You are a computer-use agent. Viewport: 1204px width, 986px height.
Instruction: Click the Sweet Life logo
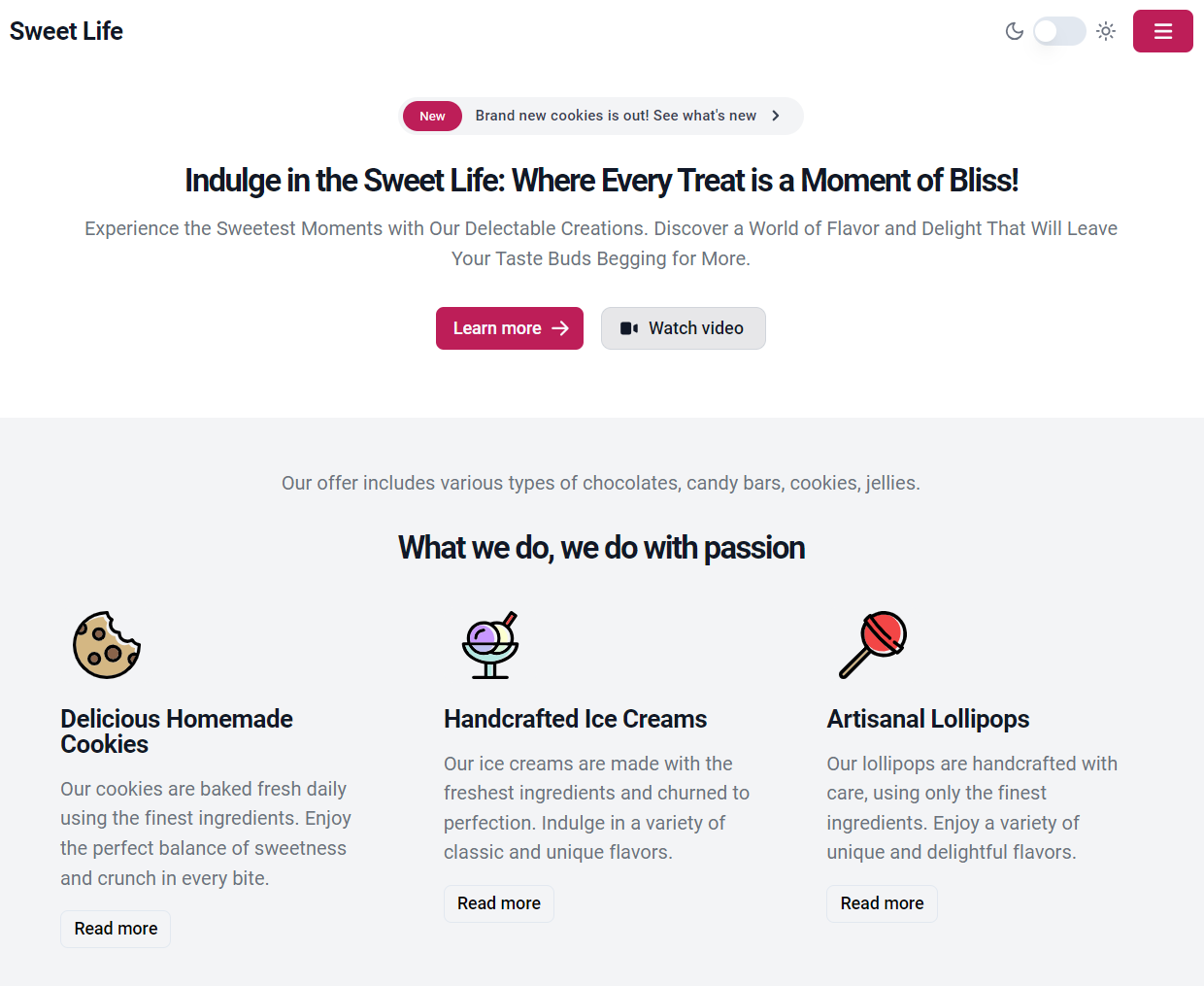click(66, 31)
